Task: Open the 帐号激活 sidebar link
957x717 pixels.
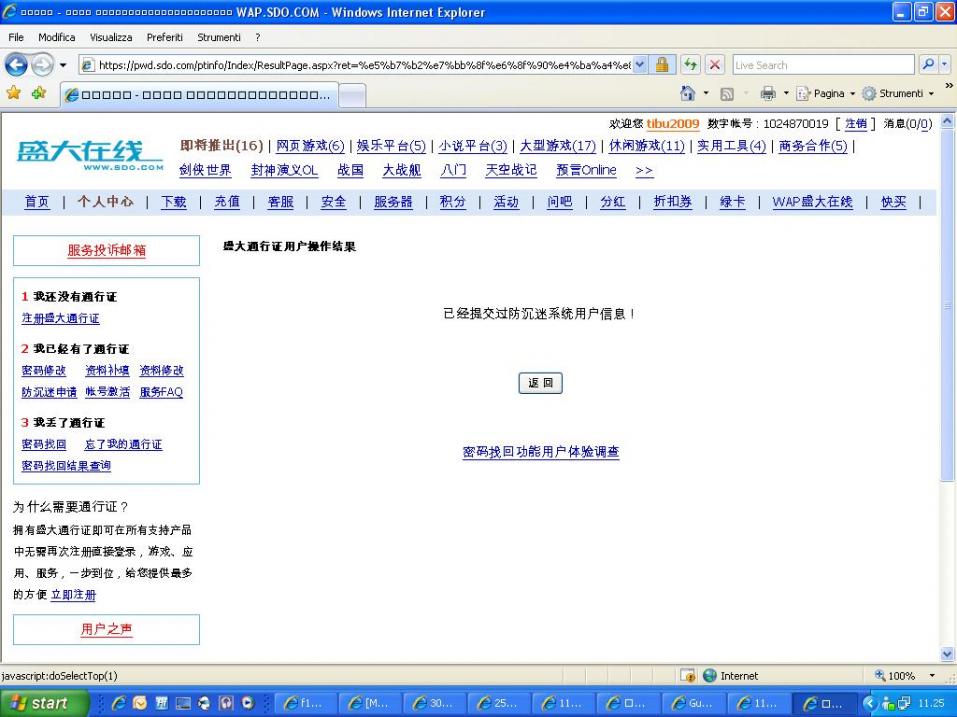Action: coord(107,392)
